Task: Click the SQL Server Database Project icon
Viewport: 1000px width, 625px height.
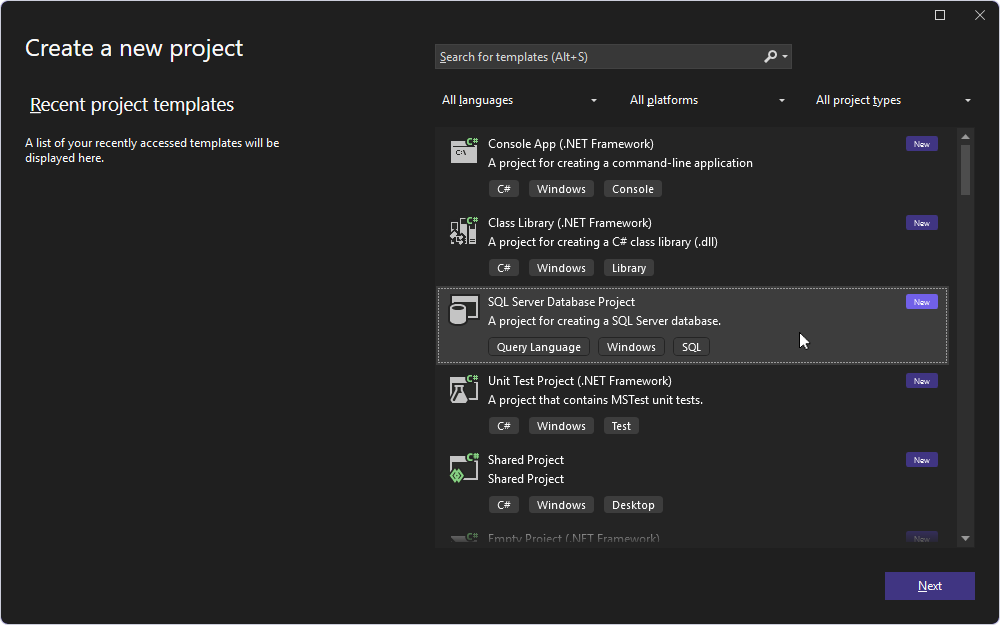Action: coord(463,310)
